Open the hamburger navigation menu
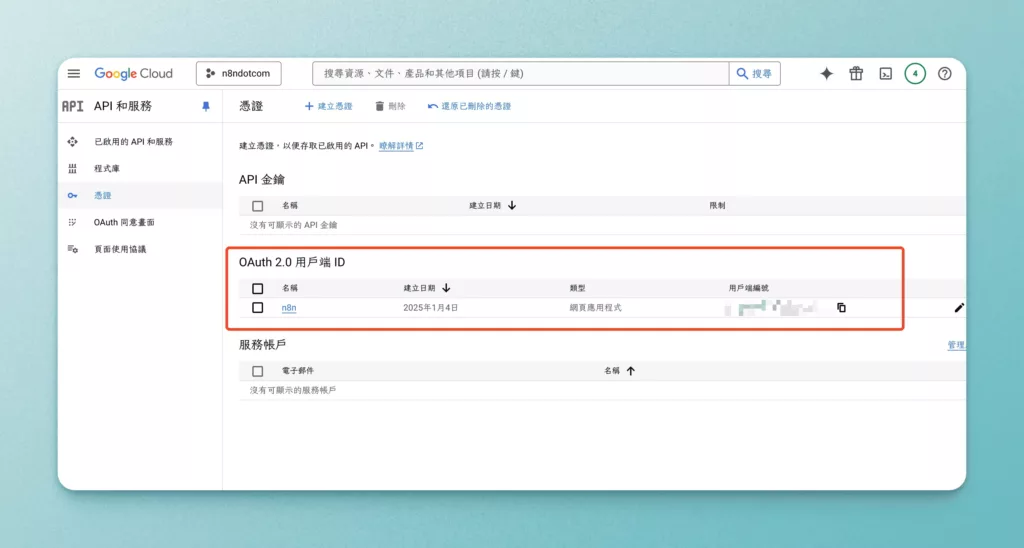Image resolution: width=1024 pixels, height=548 pixels. coord(74,74)
